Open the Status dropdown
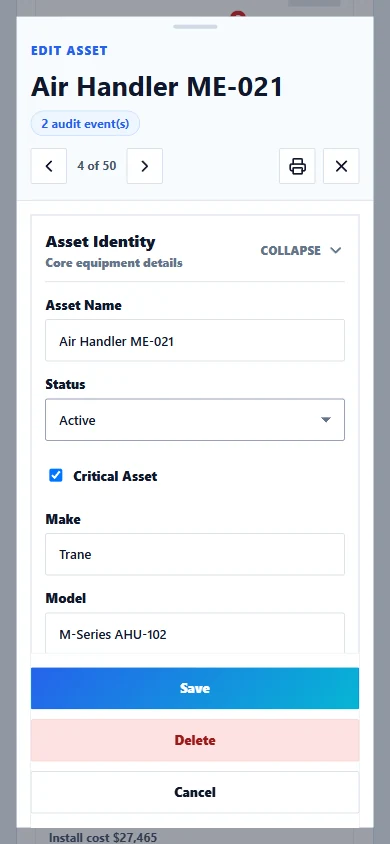 195,420
